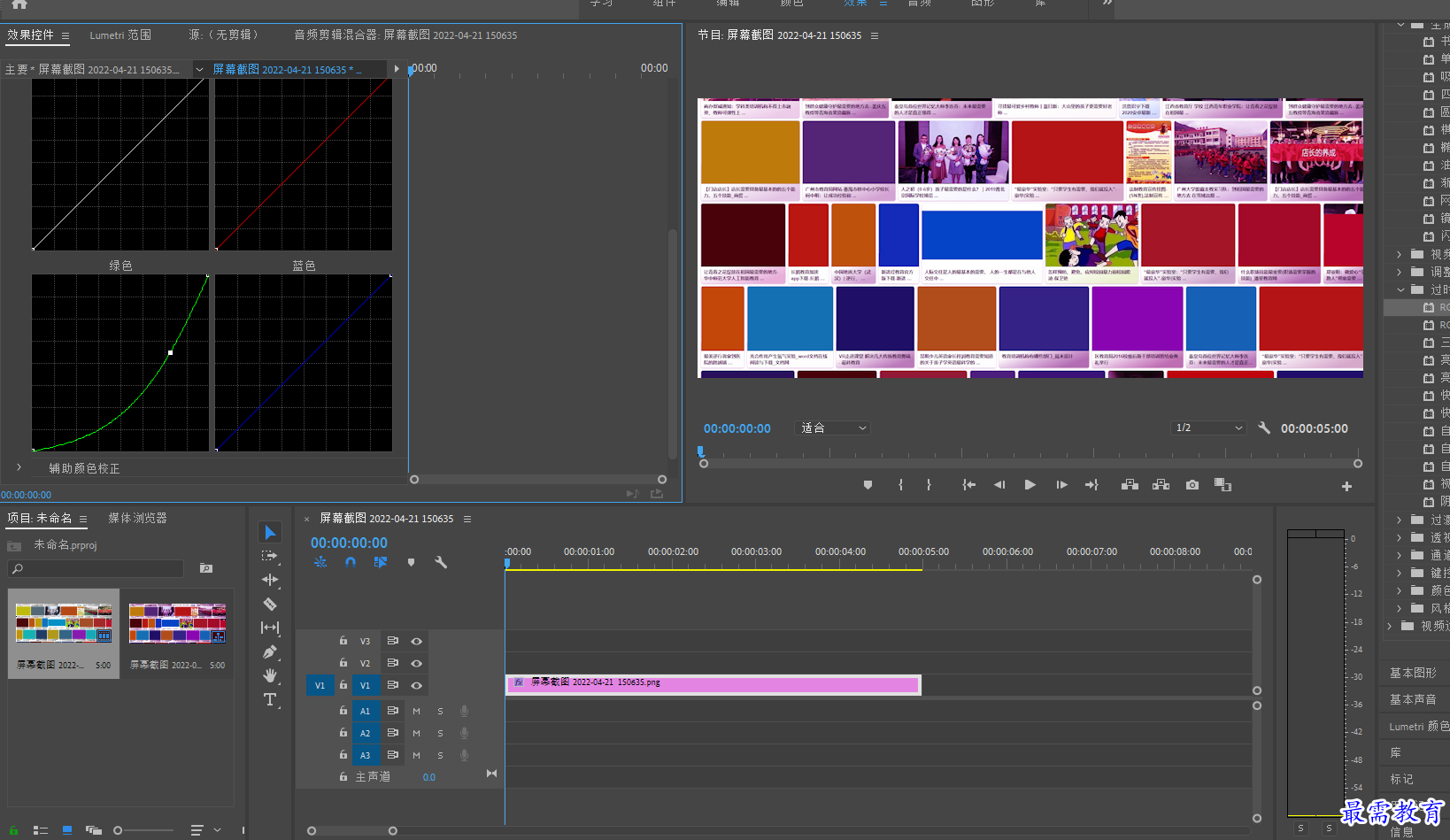This screenshot has height=840, width=1450.
Task: Hide V3 track output eye
Action: pos(416,641)
